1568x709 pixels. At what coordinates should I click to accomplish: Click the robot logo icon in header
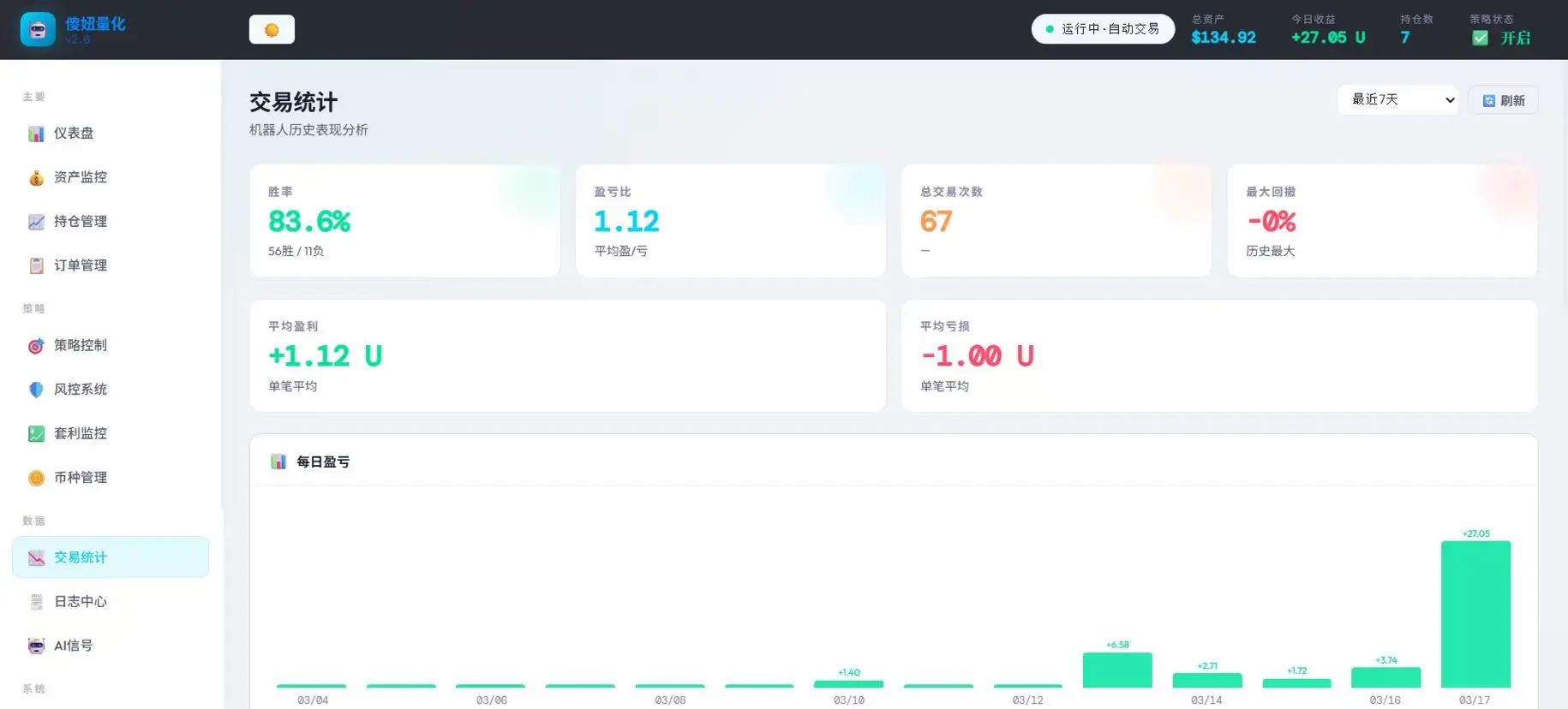click(x=38, y=29)
